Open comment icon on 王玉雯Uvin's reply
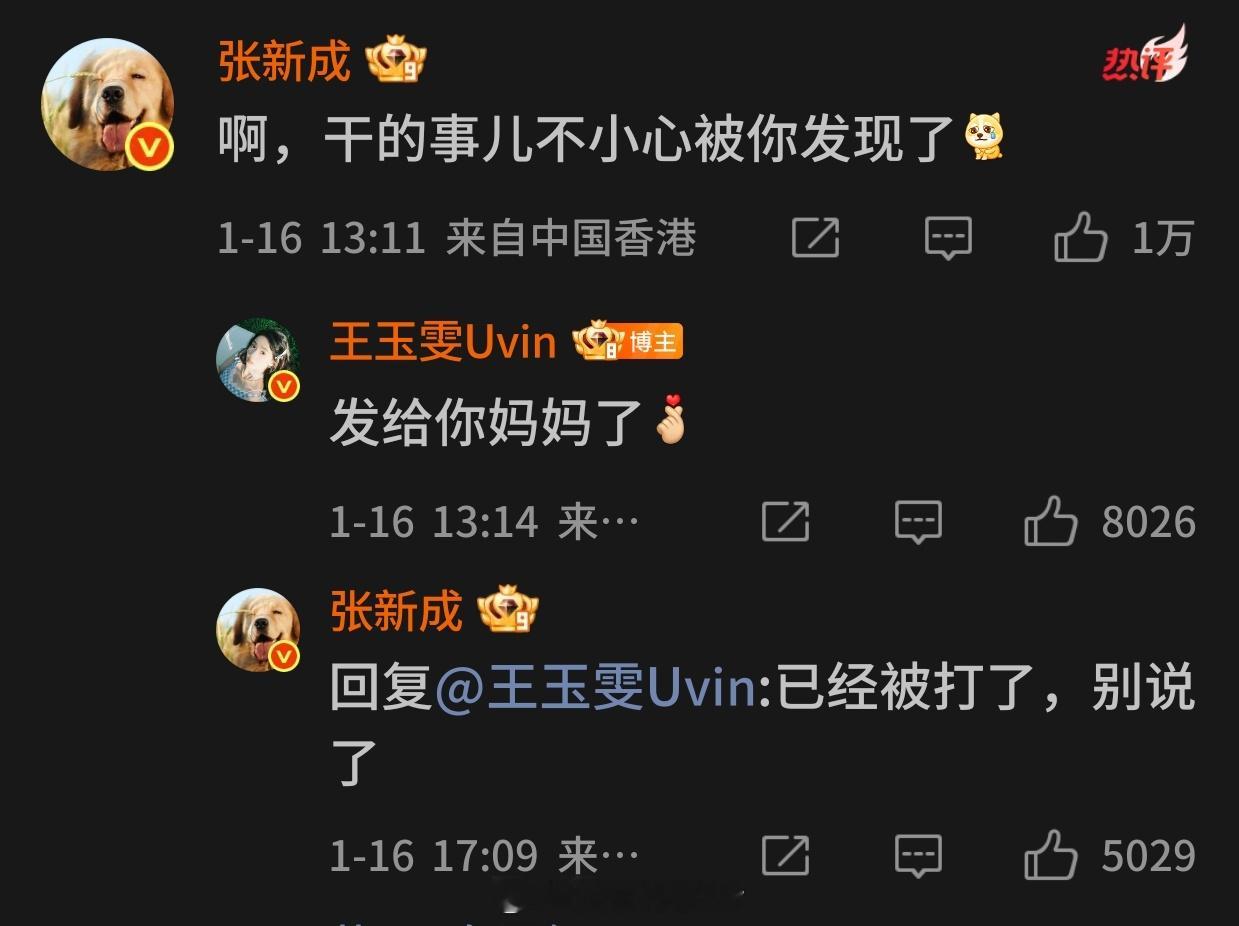The width and height of the screenshot is (1239, 926). tap(917, 522)
